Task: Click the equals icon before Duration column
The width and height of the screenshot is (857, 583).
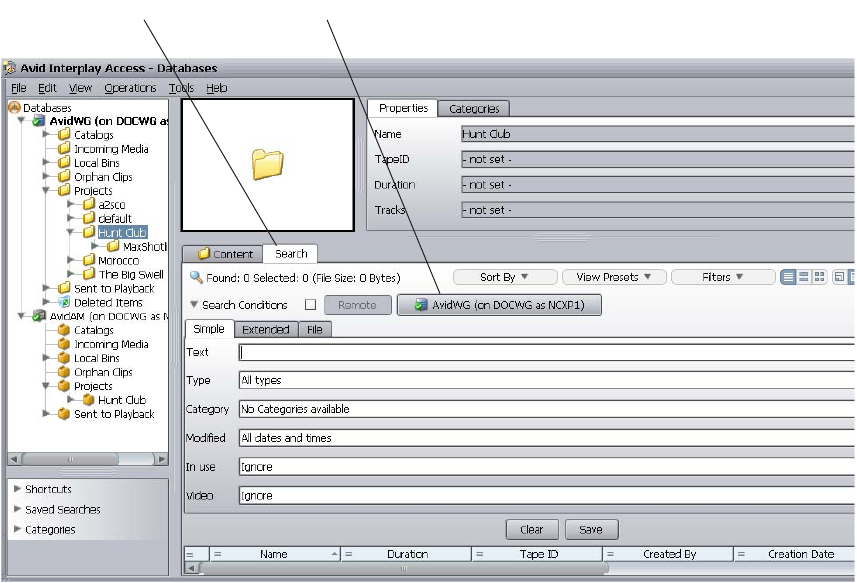Action: 348,554
